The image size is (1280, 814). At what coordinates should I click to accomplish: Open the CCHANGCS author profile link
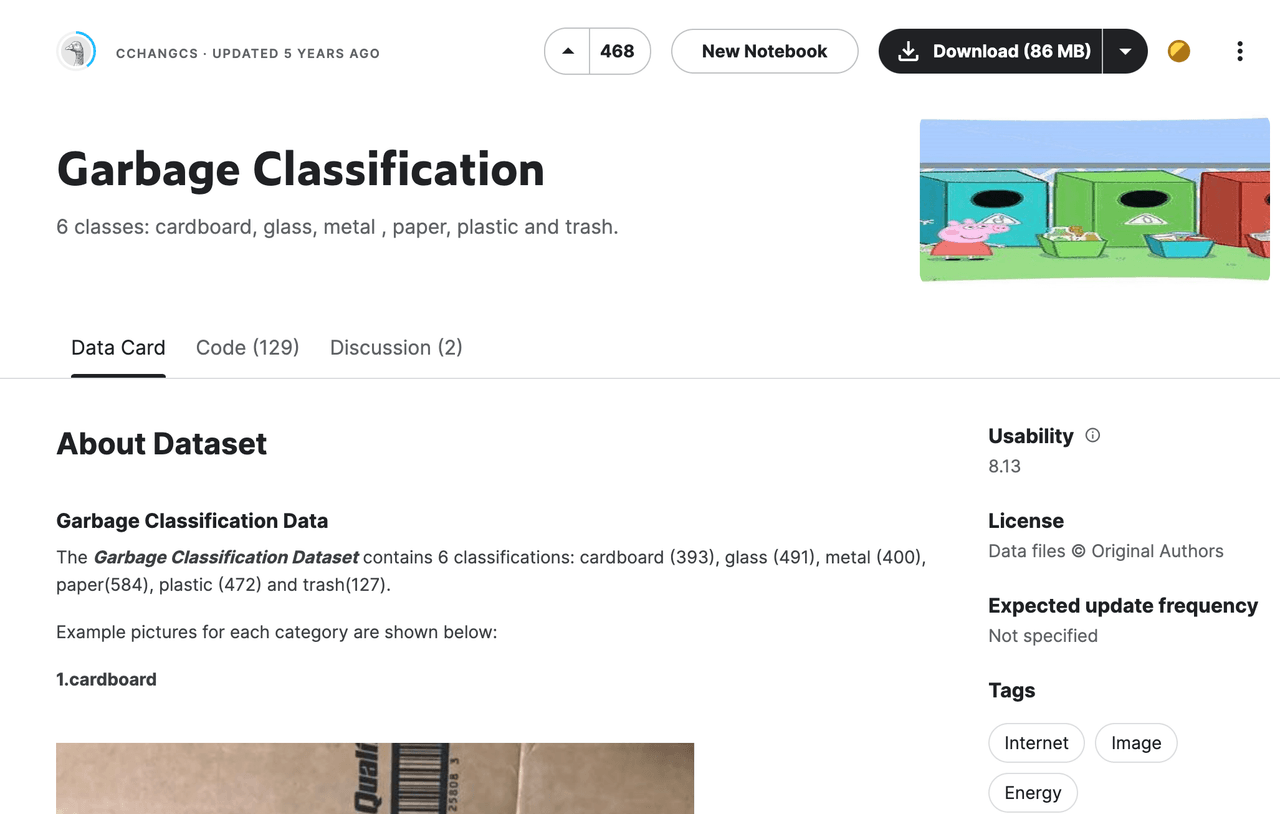click(x=157, y=53)
